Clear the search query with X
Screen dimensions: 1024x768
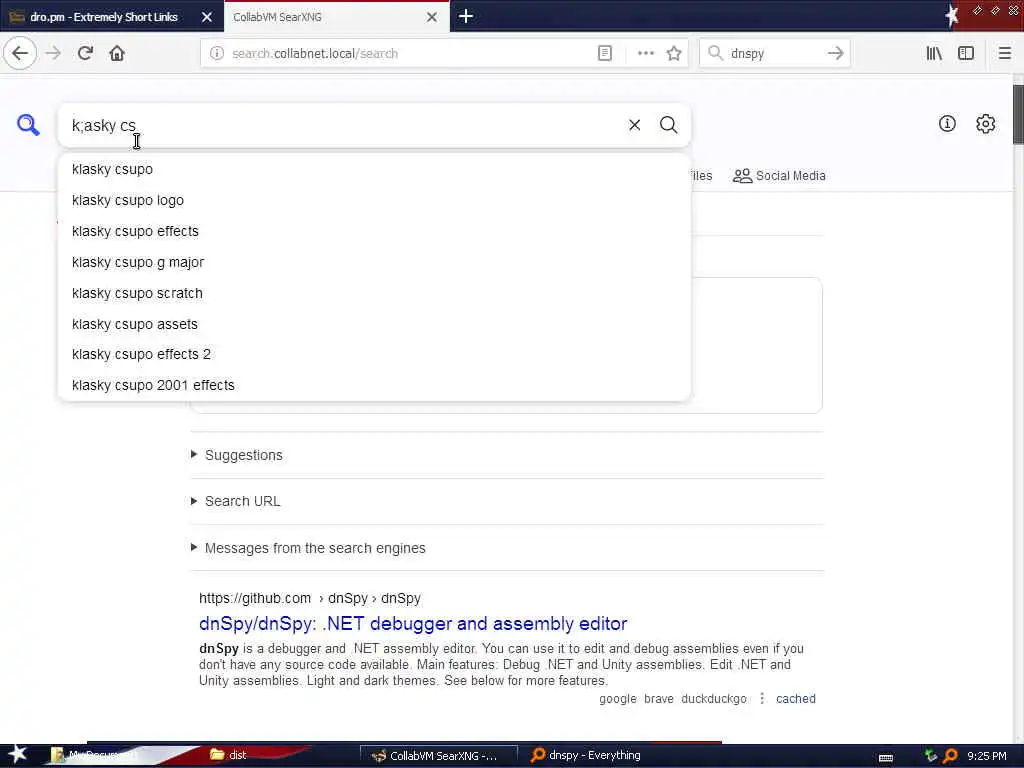[634, 125]
